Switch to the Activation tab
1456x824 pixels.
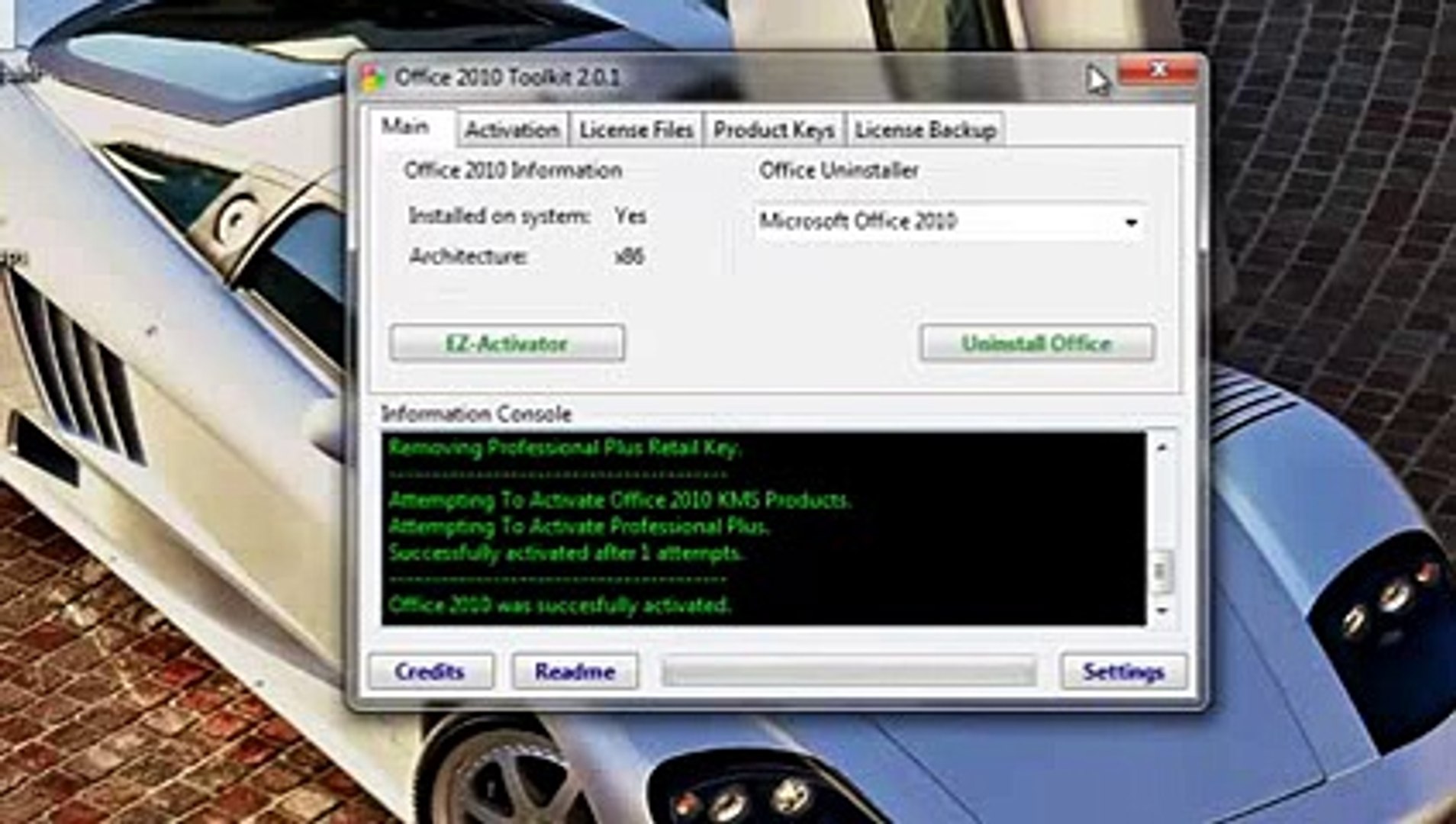click(512, 130)
